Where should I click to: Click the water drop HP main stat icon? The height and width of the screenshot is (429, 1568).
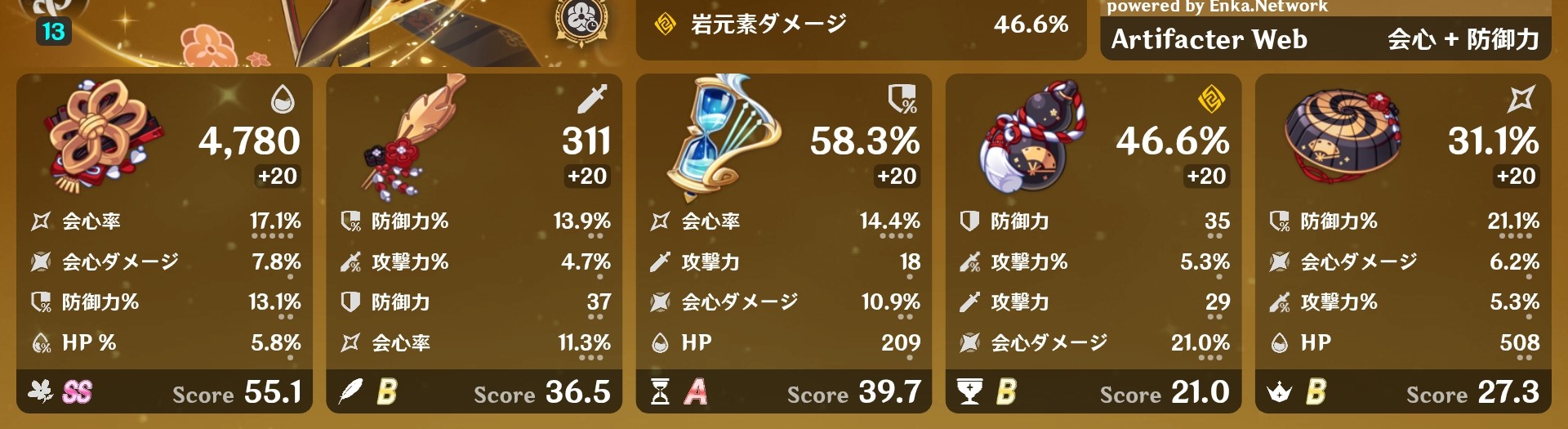[x=282, y=101]
